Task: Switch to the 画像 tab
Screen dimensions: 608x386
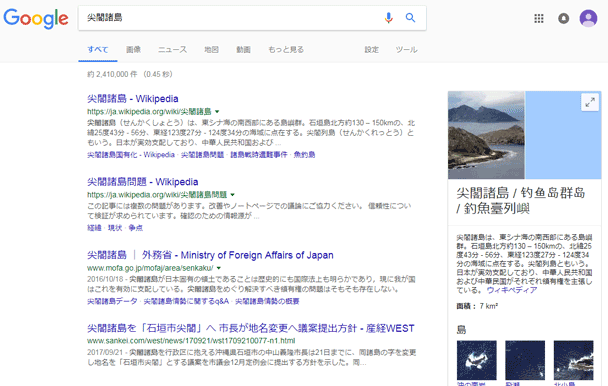Action: [133, 50]
